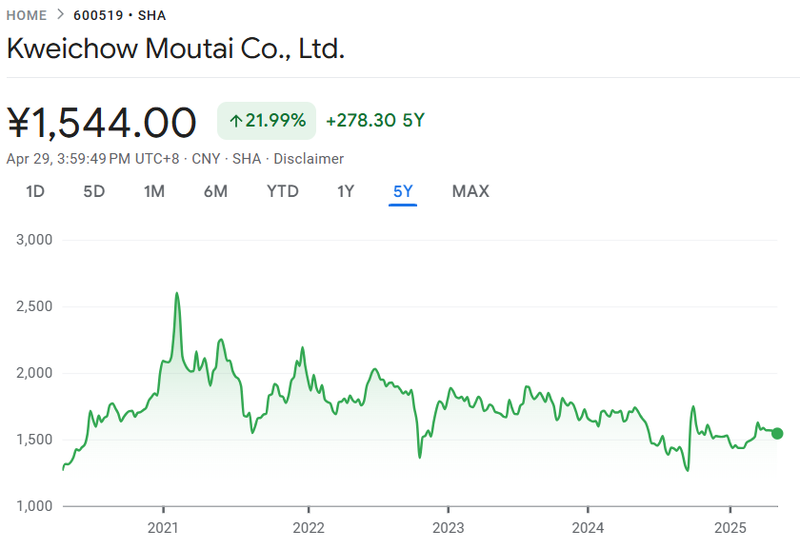Go to HOME breadcrumb link
800x549 pixels.
(x=27, y=15)
